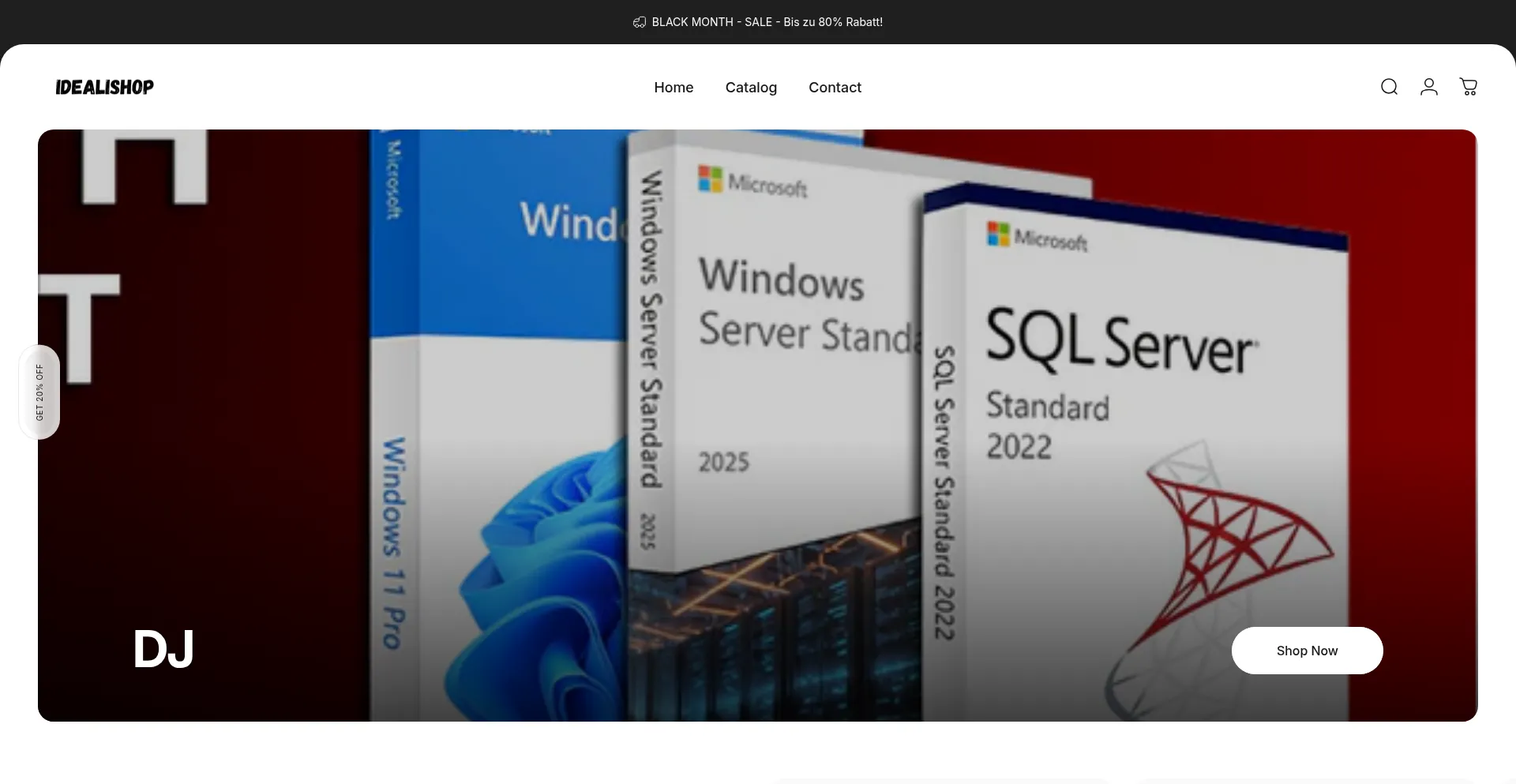Click the IDEALISHOP logo
Screen dimensions: 1516x784
click(x=104, y=87)
